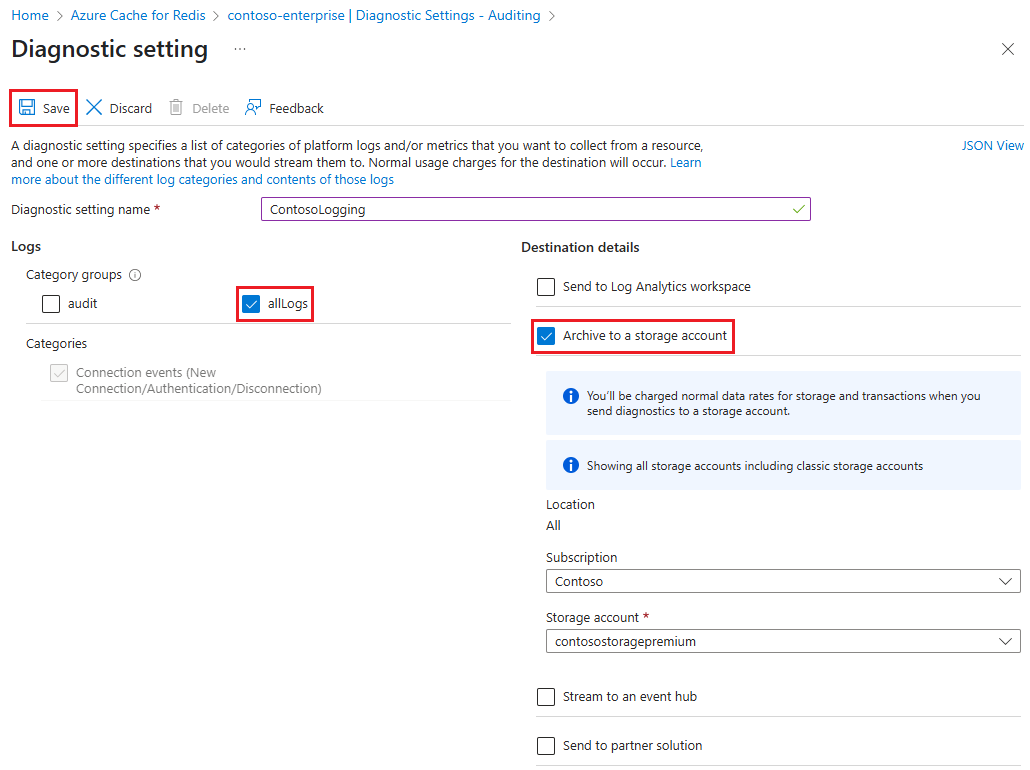Save the diagnostic setting

point(43,107)
